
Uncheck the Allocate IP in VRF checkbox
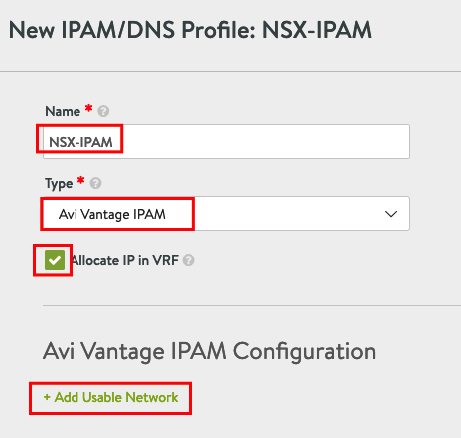tap(55, 260)
